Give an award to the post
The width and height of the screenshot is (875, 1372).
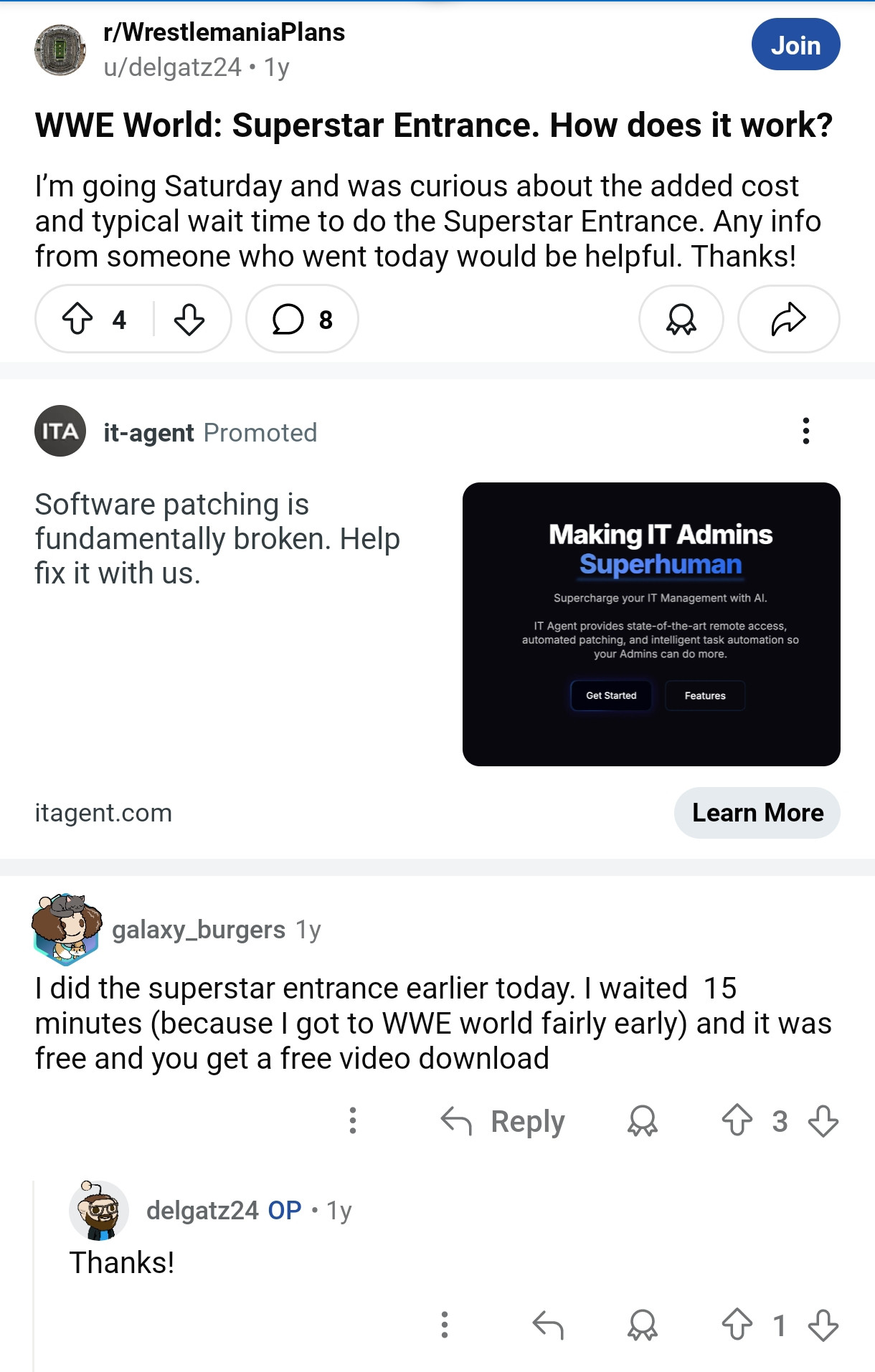[x=681, y=319]
